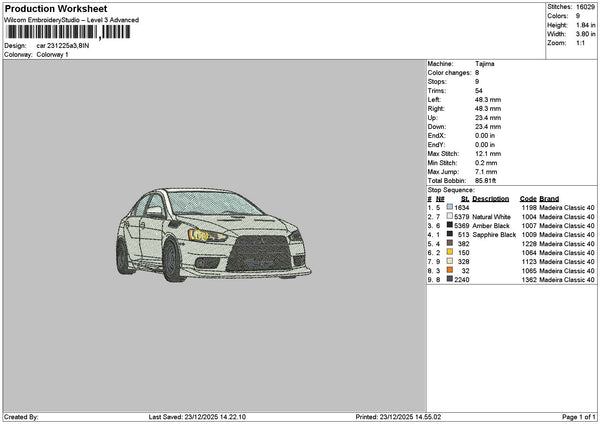The width and height of the screenshot is (600, 424).
Task: Click the yellow swatch in stop 6
Action: pyautogui.click(x=450, y=253)
